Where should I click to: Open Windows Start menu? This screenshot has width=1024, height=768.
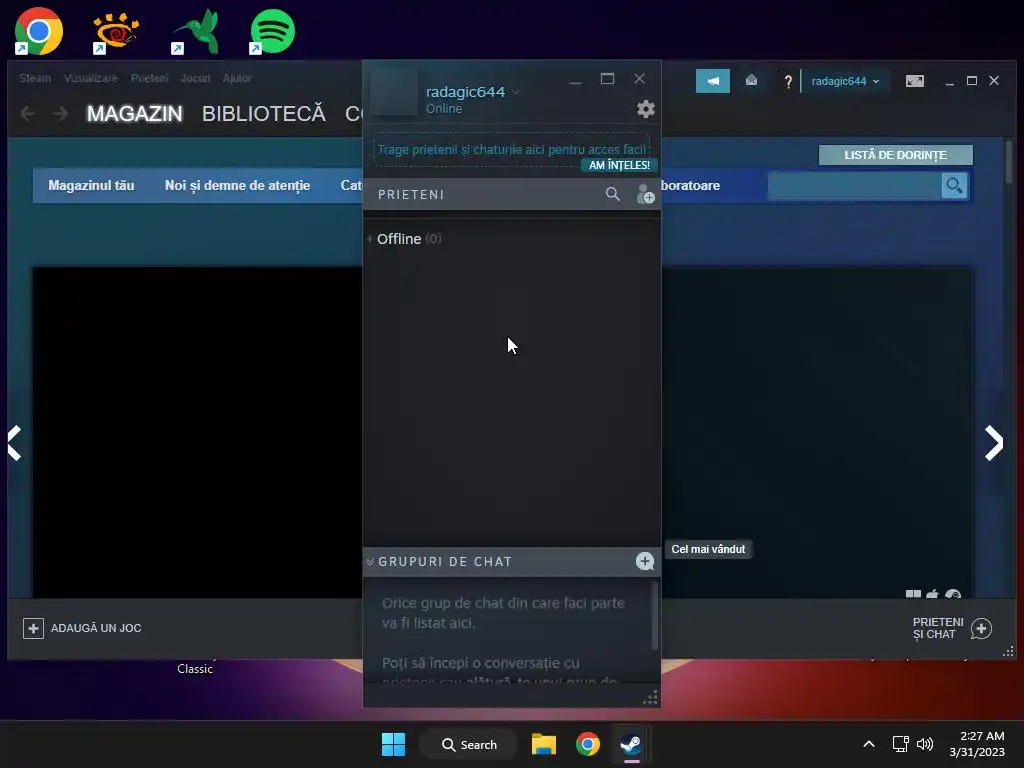pos(393,744)
